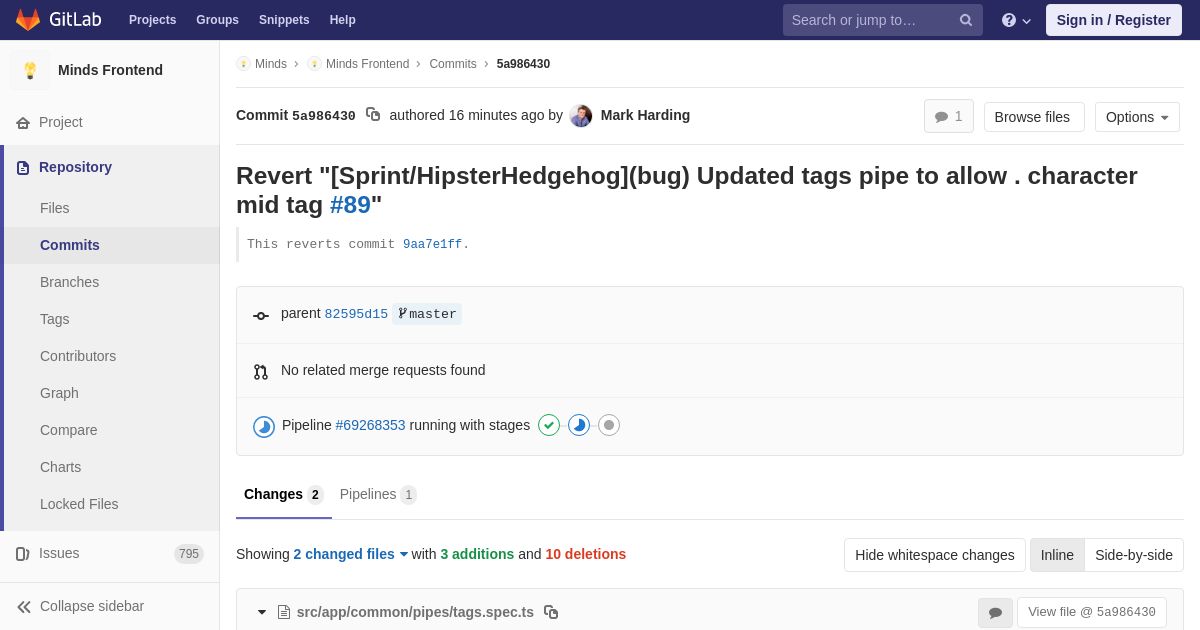This screenshot has height=630, width=1200.
Task: Click the Browse files button
Action: coord(1032,117)
